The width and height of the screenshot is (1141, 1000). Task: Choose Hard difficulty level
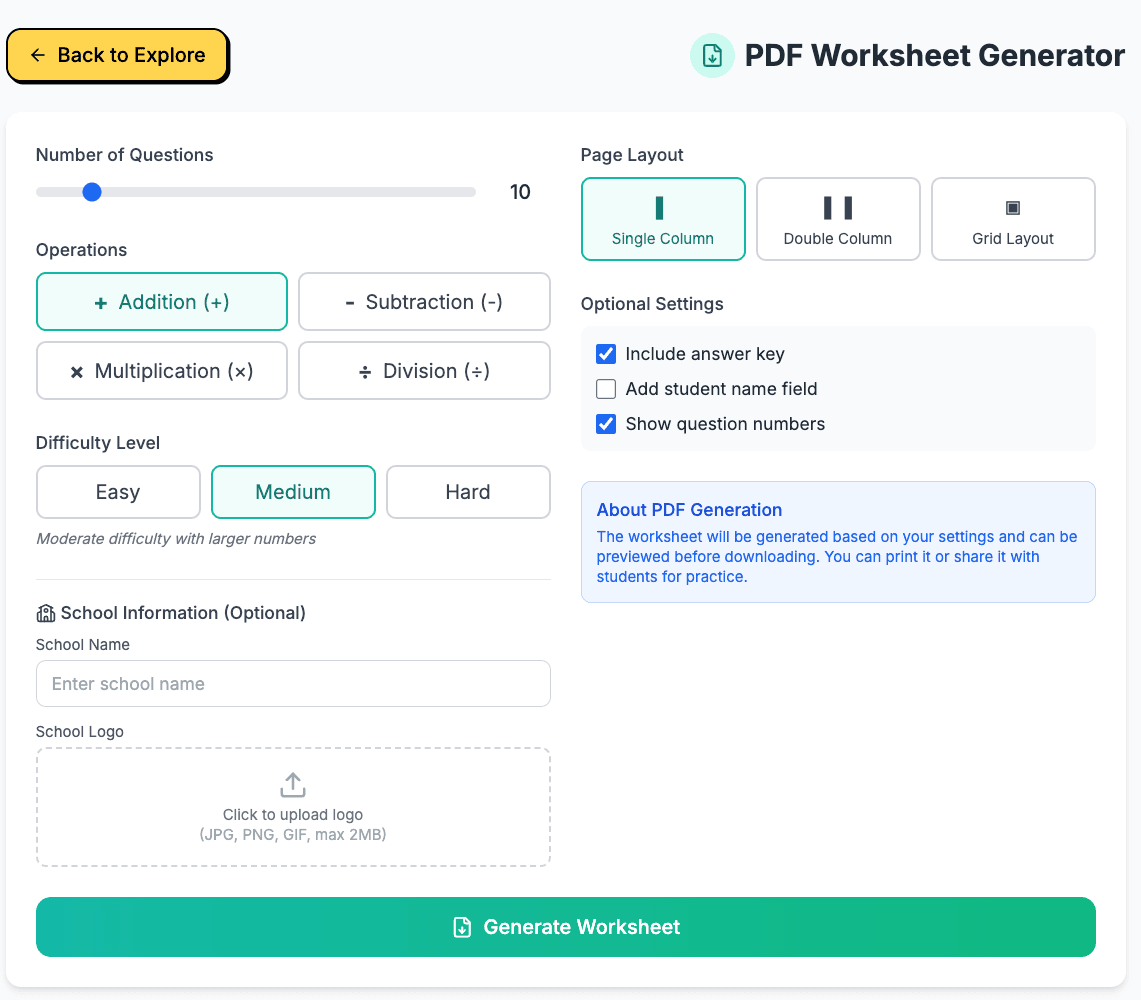[468, 492]
